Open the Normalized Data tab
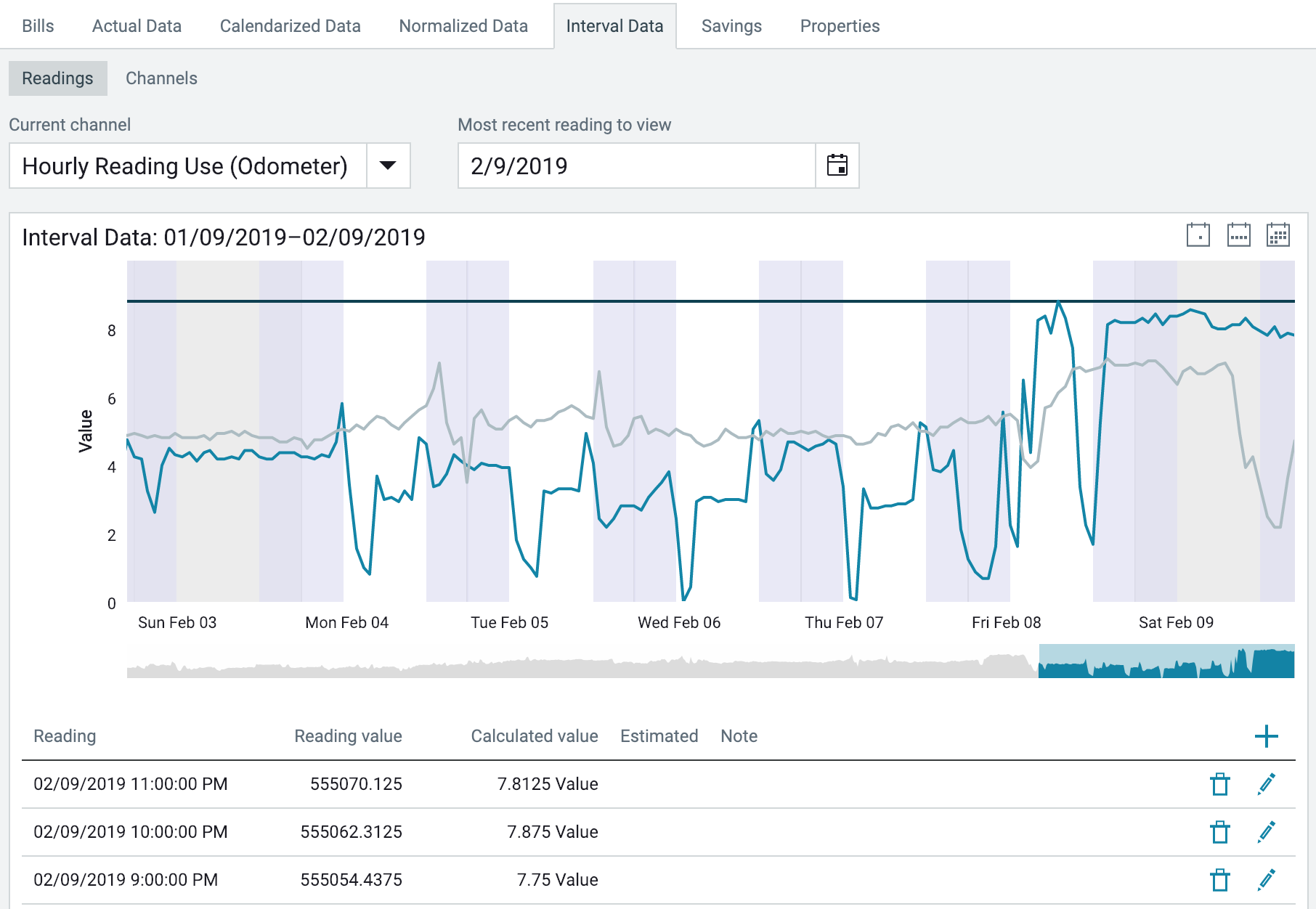The image size is (1316, 909). click(463, 26)
